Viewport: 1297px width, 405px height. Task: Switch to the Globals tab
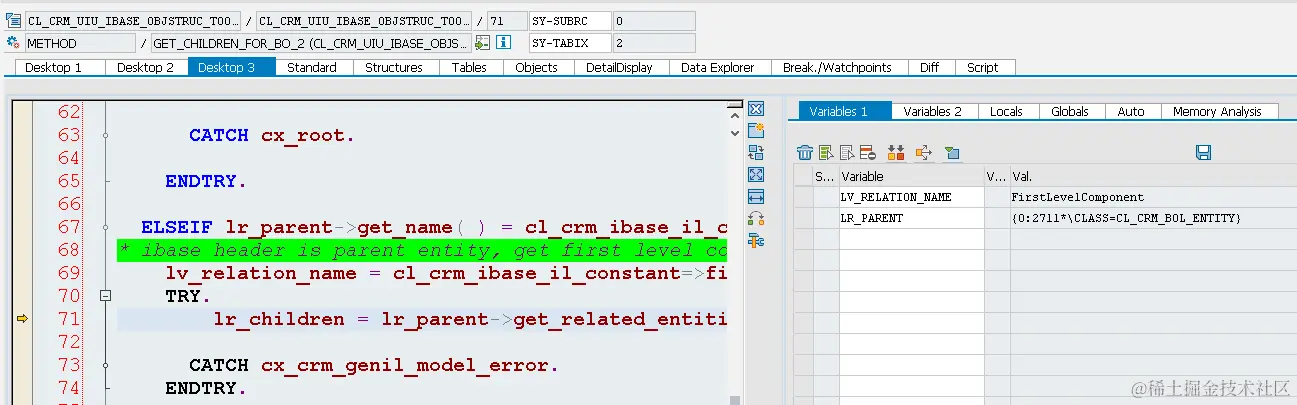click(x=1069, y=111)
